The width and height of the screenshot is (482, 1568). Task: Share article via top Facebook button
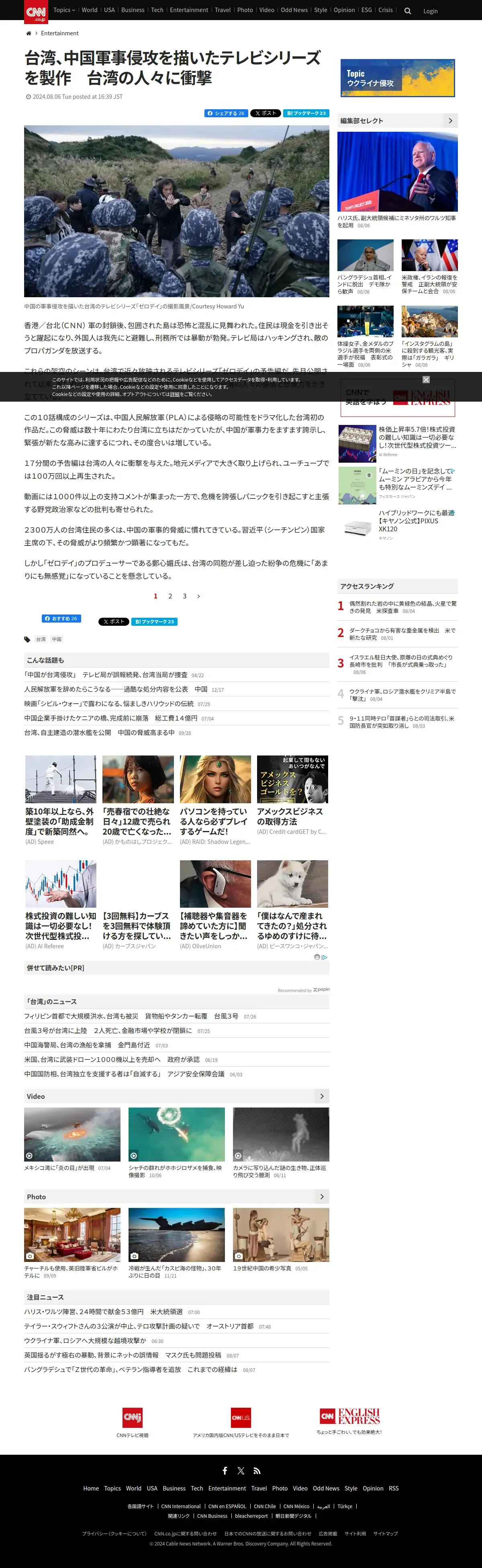point(226,113)
